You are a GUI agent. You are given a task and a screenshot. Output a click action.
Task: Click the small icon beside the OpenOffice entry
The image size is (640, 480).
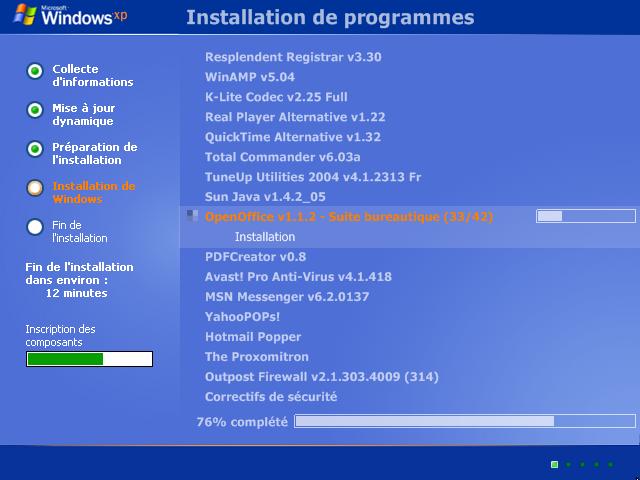pyautogui.click(x=192, y=216)
